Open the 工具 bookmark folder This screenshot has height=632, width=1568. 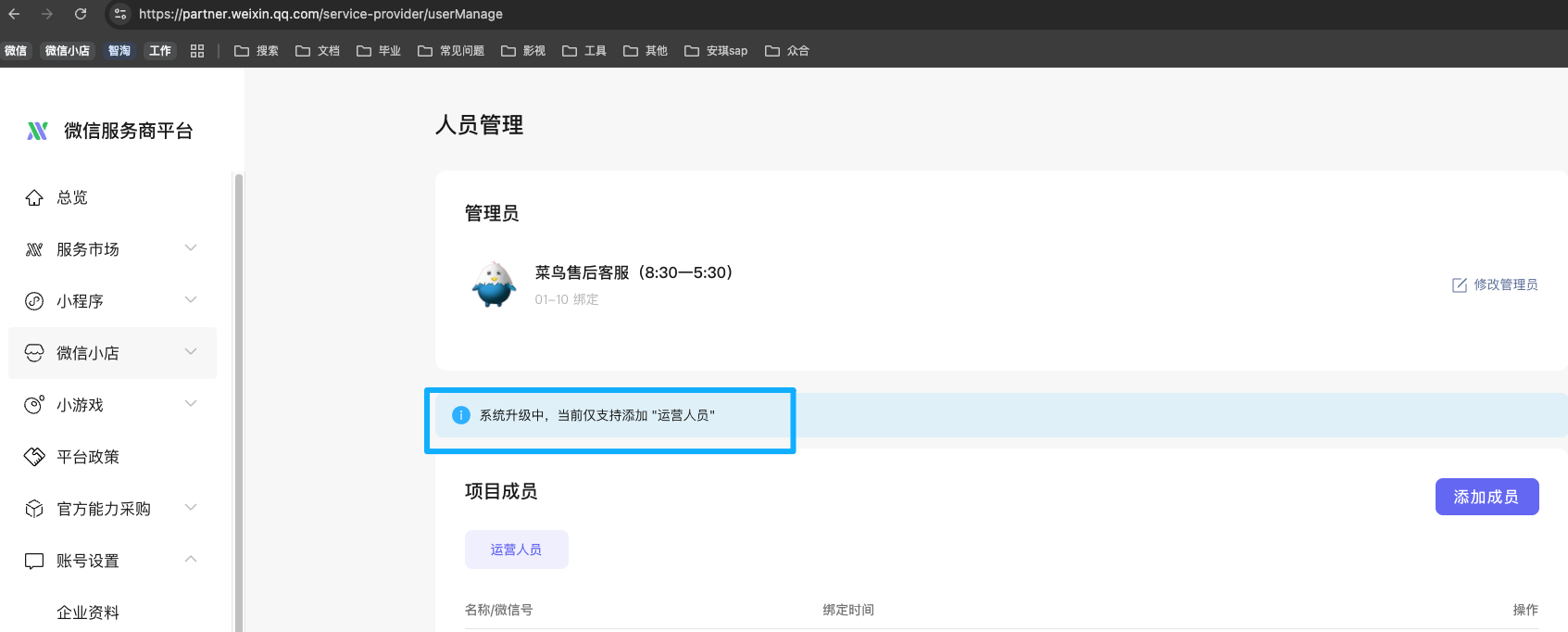(x=584, y=51)
